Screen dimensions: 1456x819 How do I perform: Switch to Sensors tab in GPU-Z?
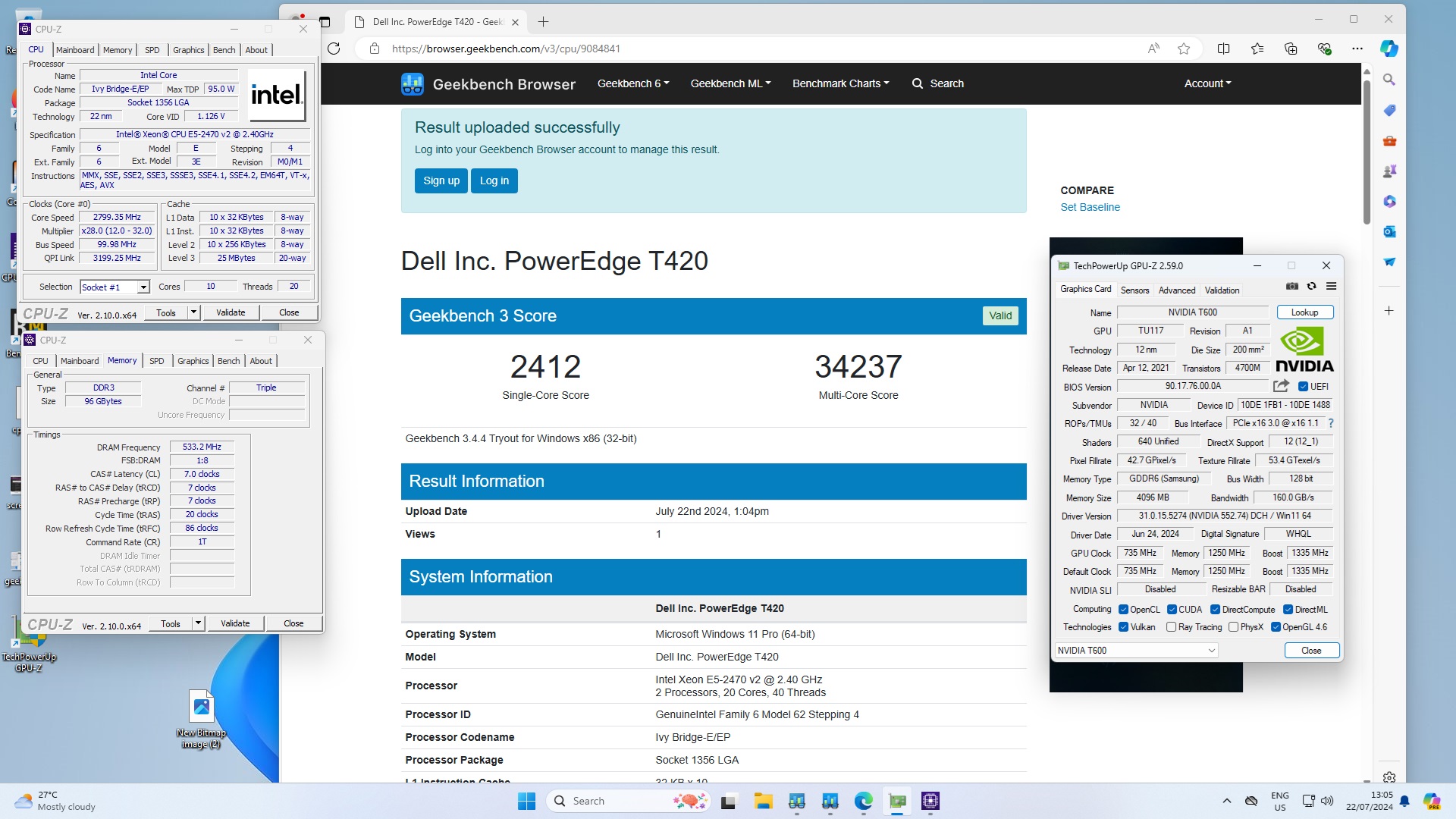1134,290
